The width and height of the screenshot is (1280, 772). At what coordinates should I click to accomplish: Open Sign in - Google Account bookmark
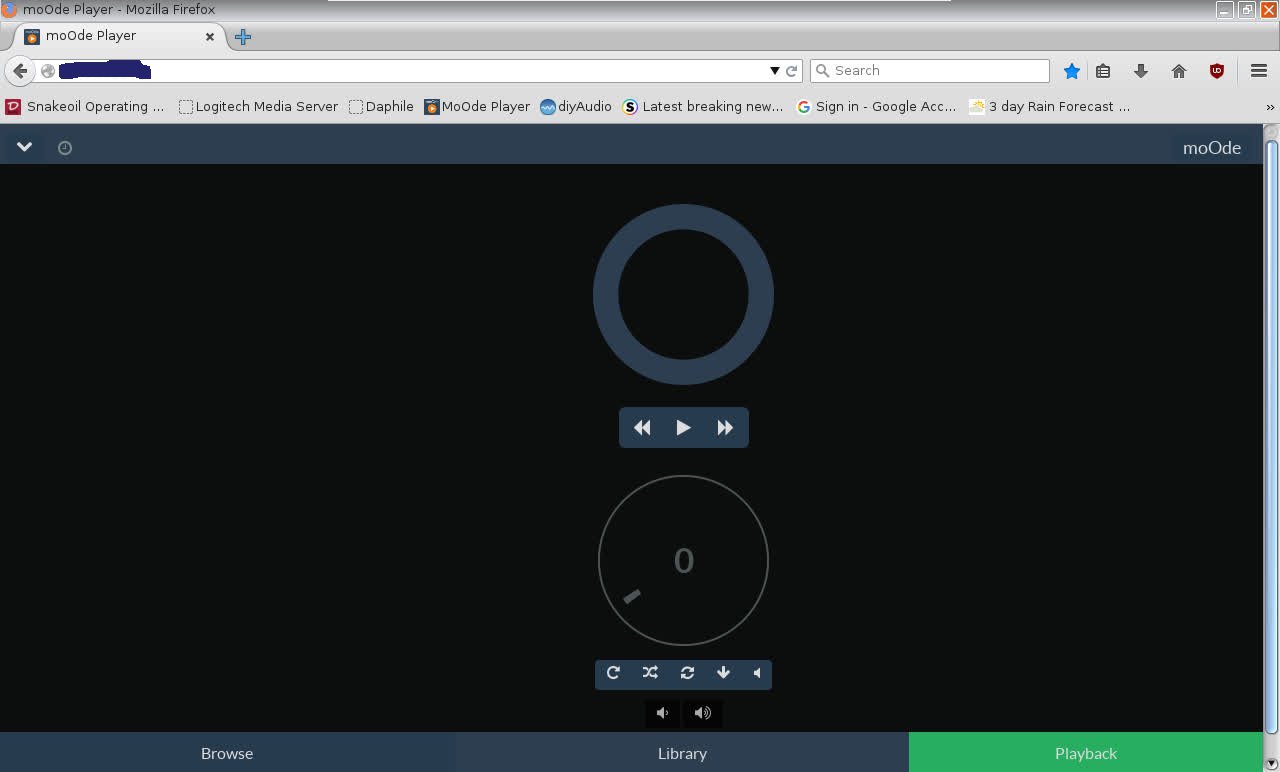pyautogui.click(x=876, y=106)
